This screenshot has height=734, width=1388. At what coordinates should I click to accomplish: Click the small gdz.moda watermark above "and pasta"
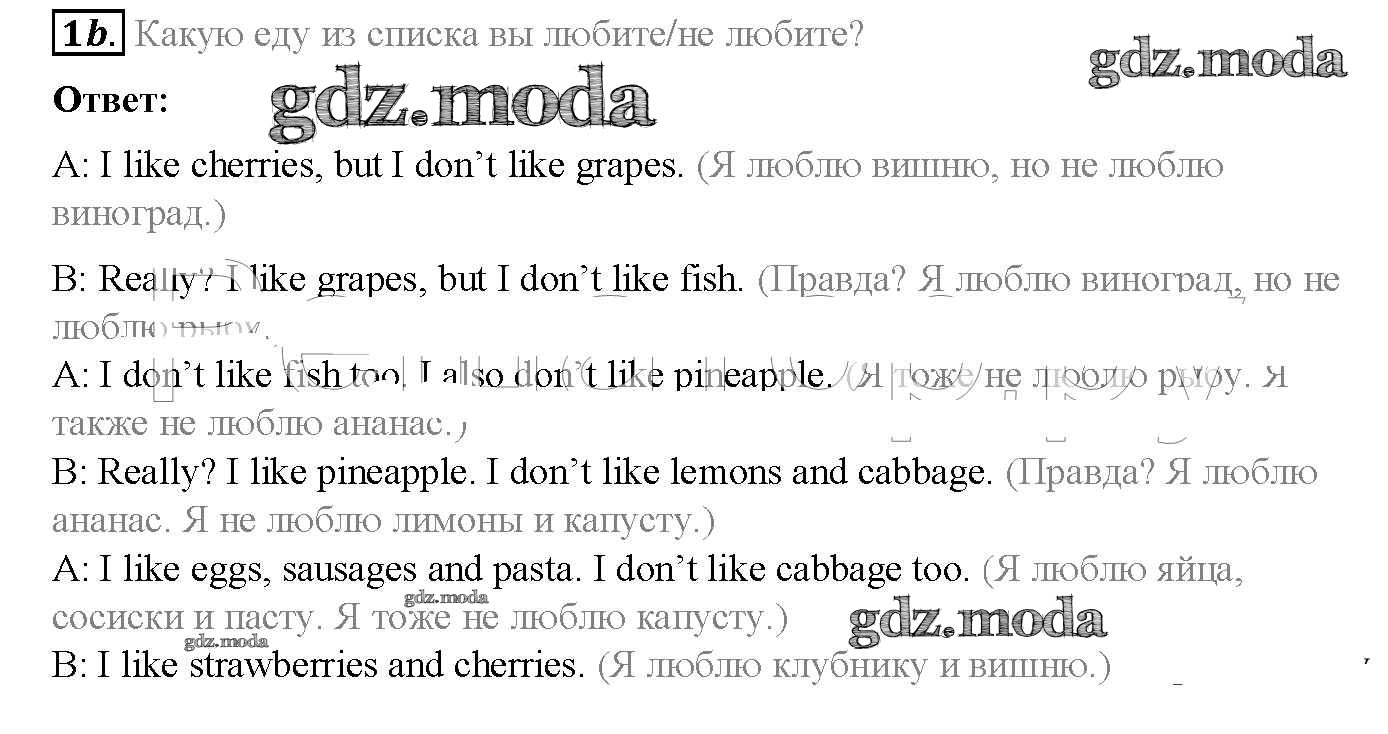[447, 598]
